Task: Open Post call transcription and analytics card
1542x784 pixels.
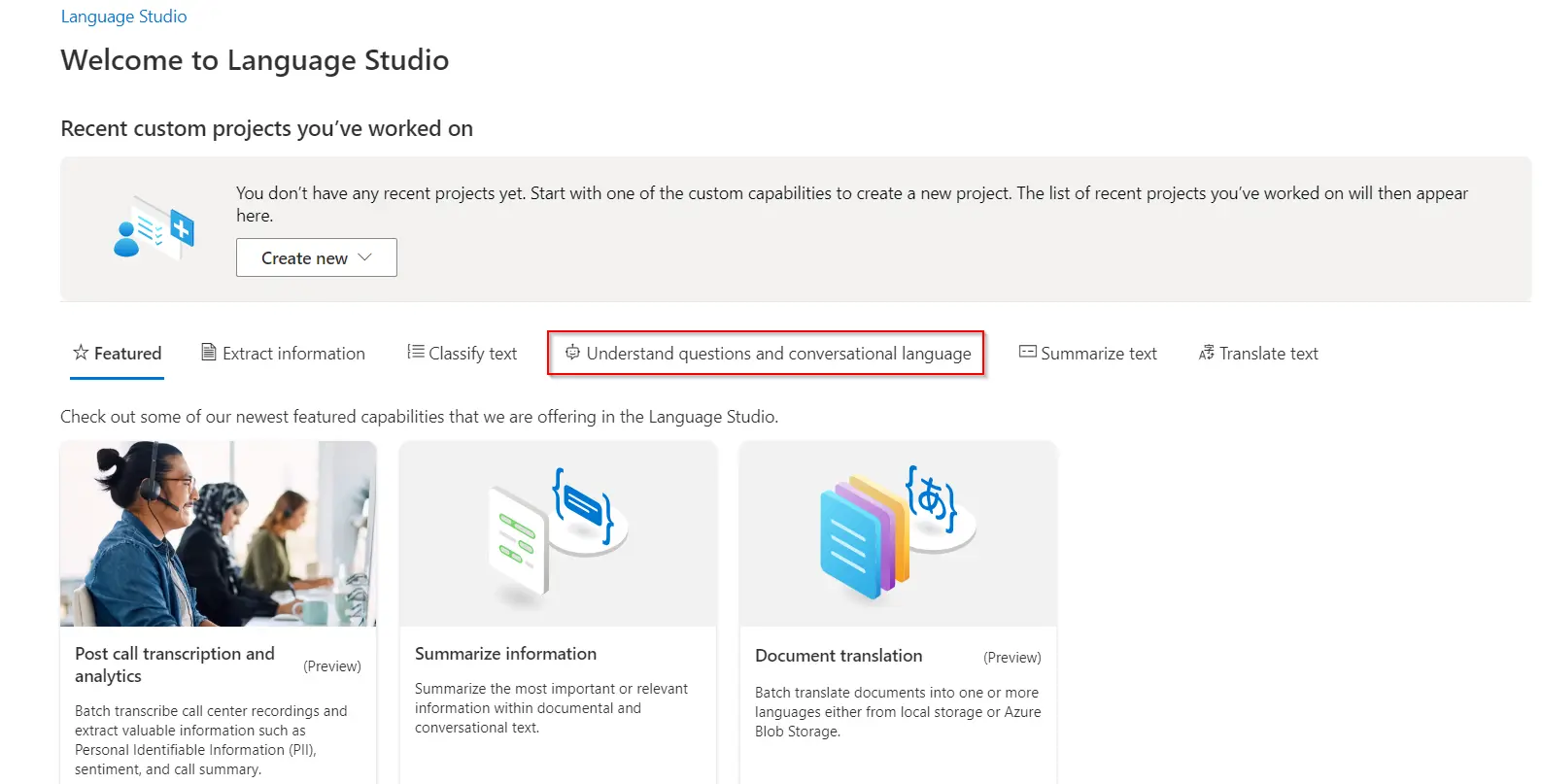Action: [175, 665]
